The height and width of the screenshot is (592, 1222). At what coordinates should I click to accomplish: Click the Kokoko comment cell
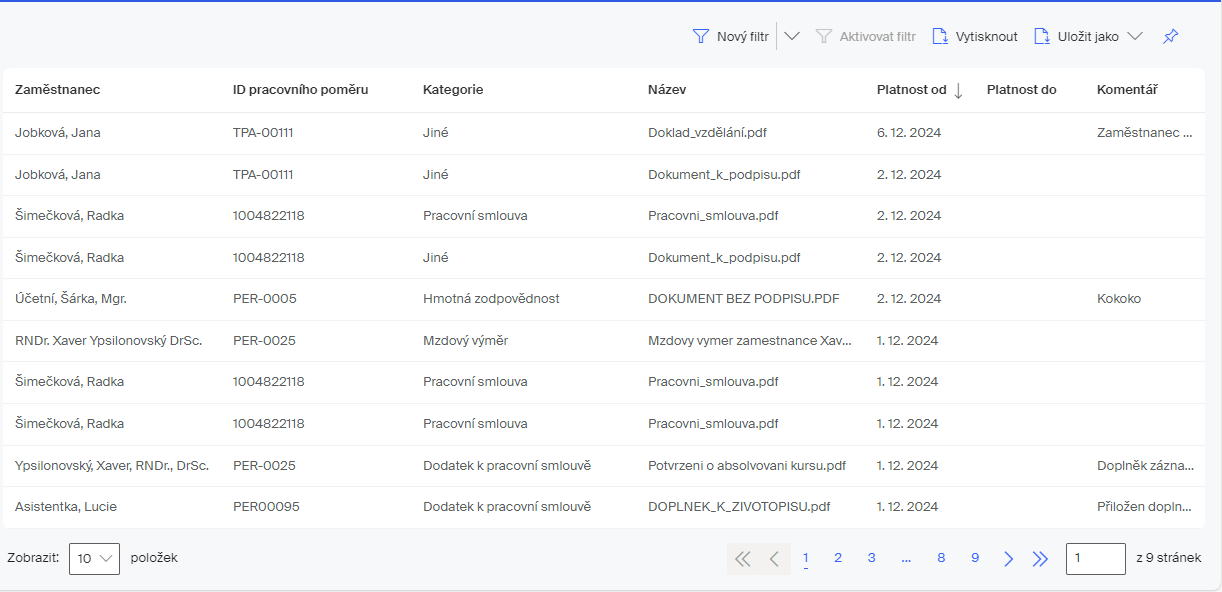[x=1119, y=299]
